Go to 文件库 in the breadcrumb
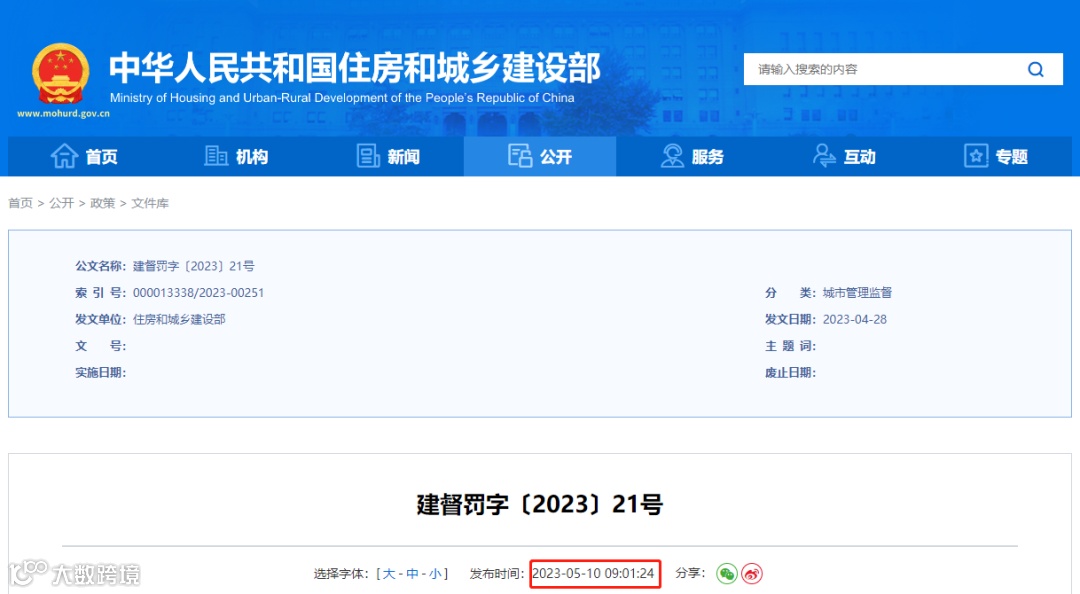1080x594 pixels. [149, 203]
